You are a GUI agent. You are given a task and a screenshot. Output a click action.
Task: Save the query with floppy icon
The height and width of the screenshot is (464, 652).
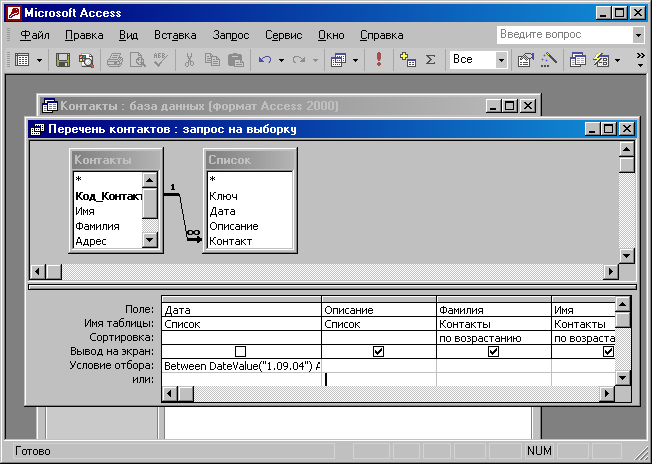63,60
